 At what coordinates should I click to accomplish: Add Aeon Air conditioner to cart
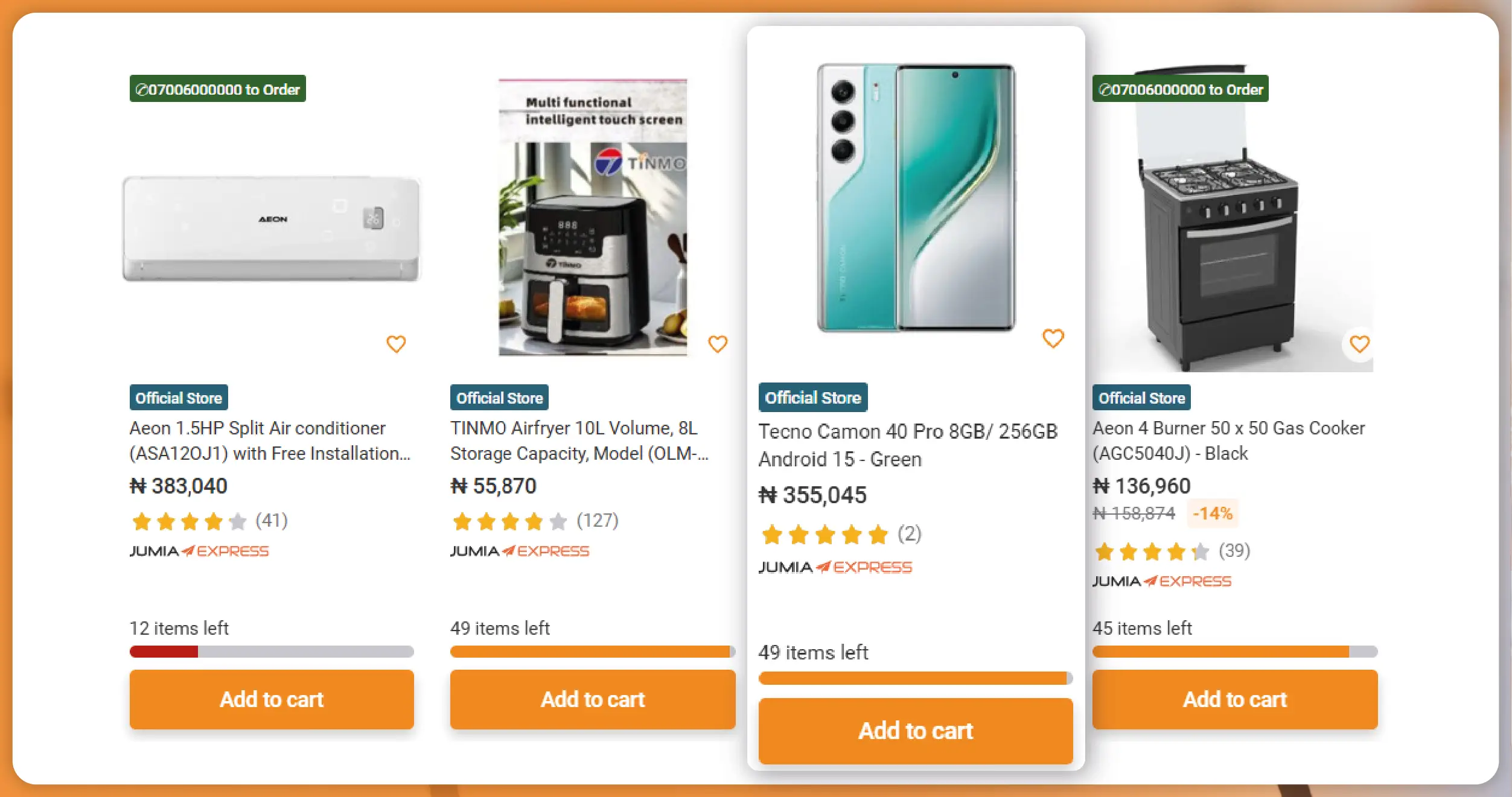tap(272, 699)
